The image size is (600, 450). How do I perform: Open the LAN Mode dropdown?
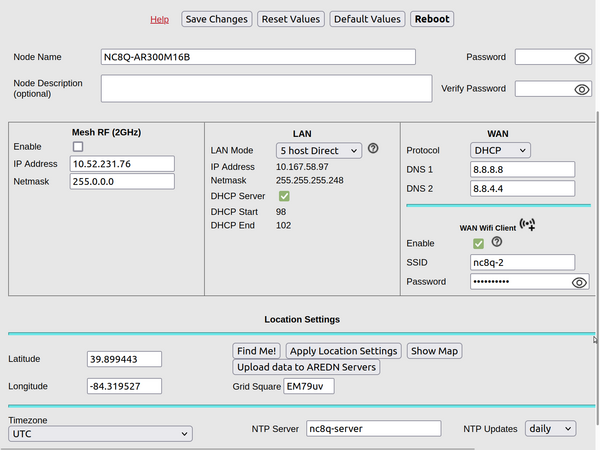(319, 151)
